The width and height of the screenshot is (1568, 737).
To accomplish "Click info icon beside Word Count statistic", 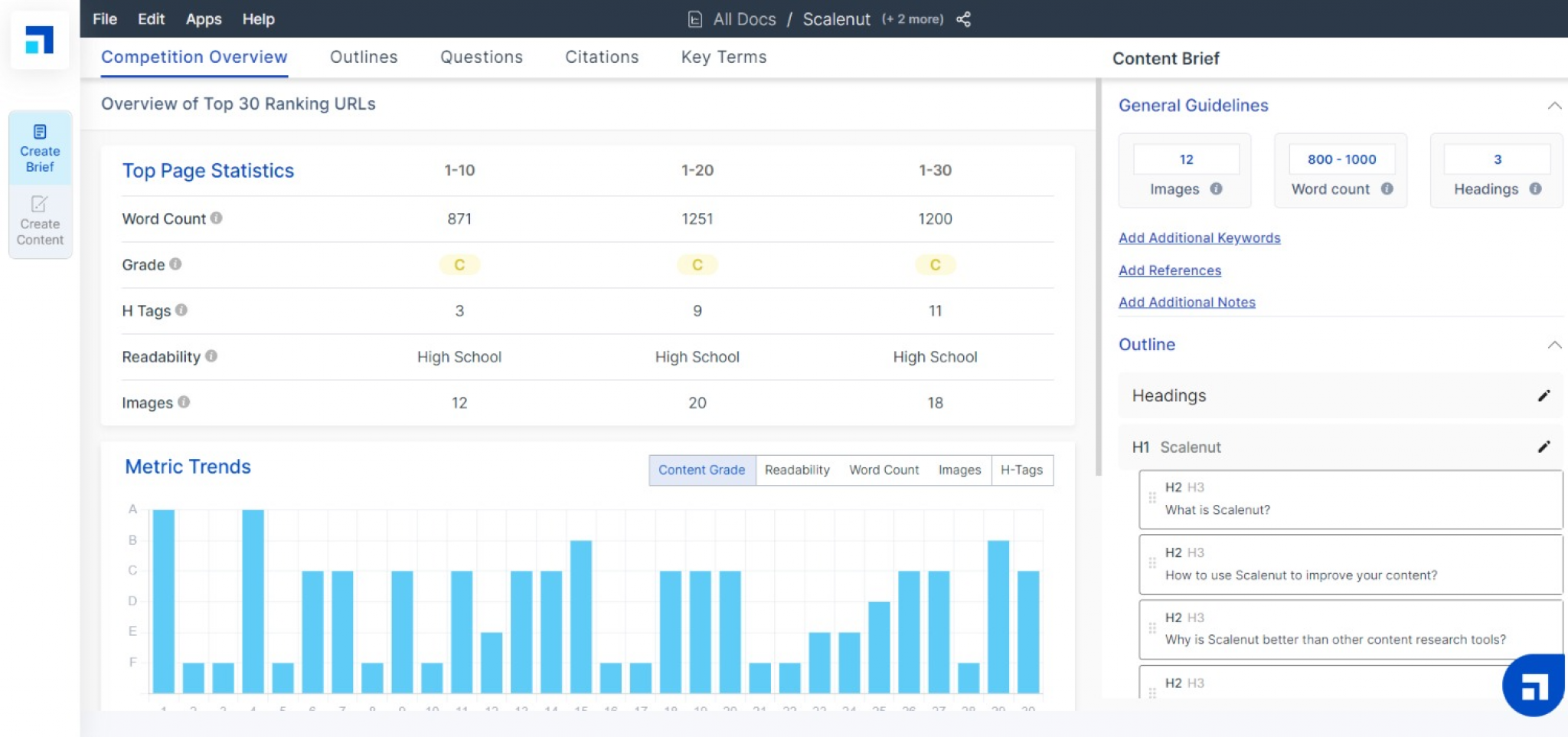I will pyautogui.click(x=217, y=218).
